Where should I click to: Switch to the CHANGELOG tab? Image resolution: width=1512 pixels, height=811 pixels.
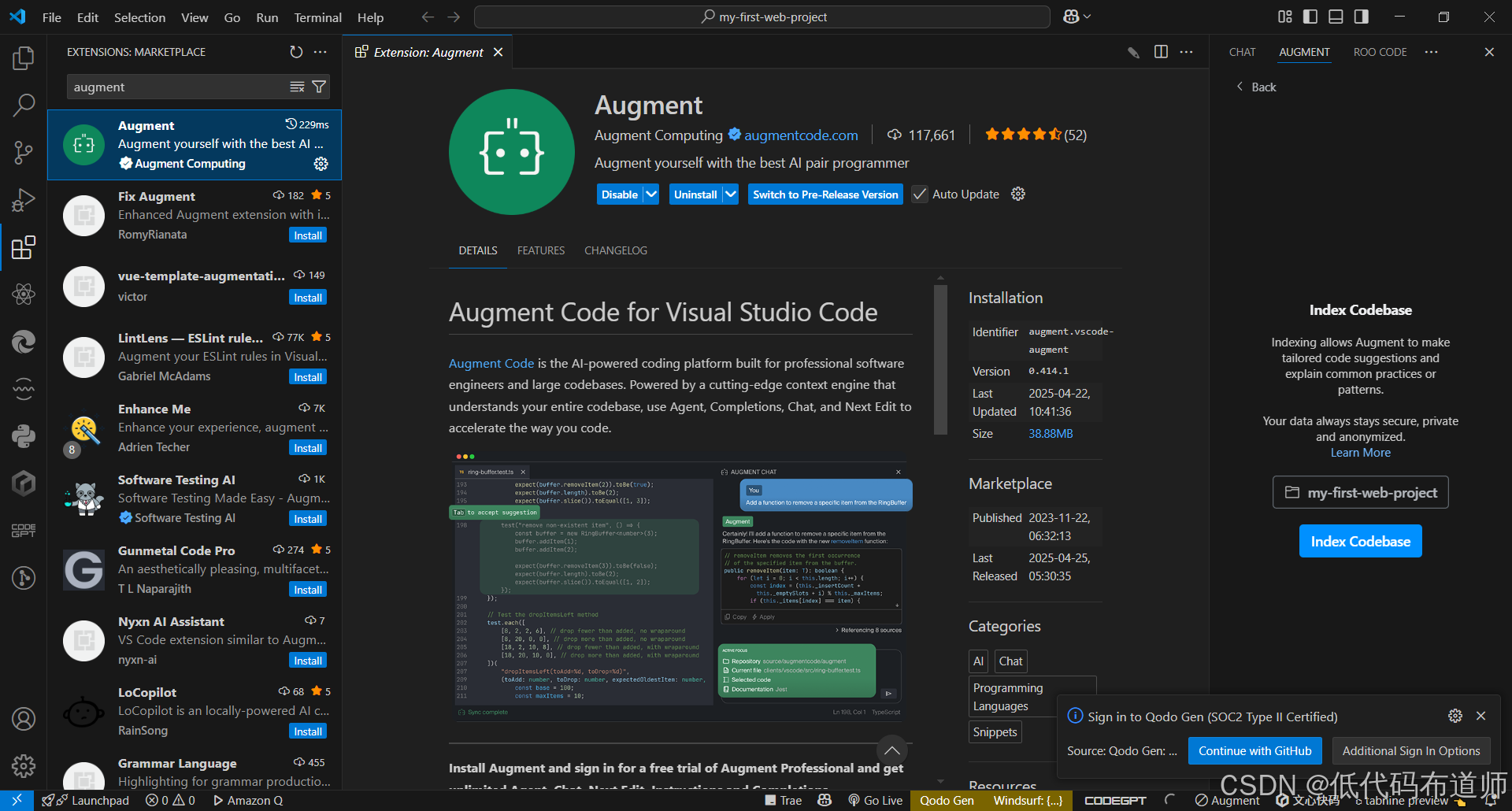coord(616,250)
